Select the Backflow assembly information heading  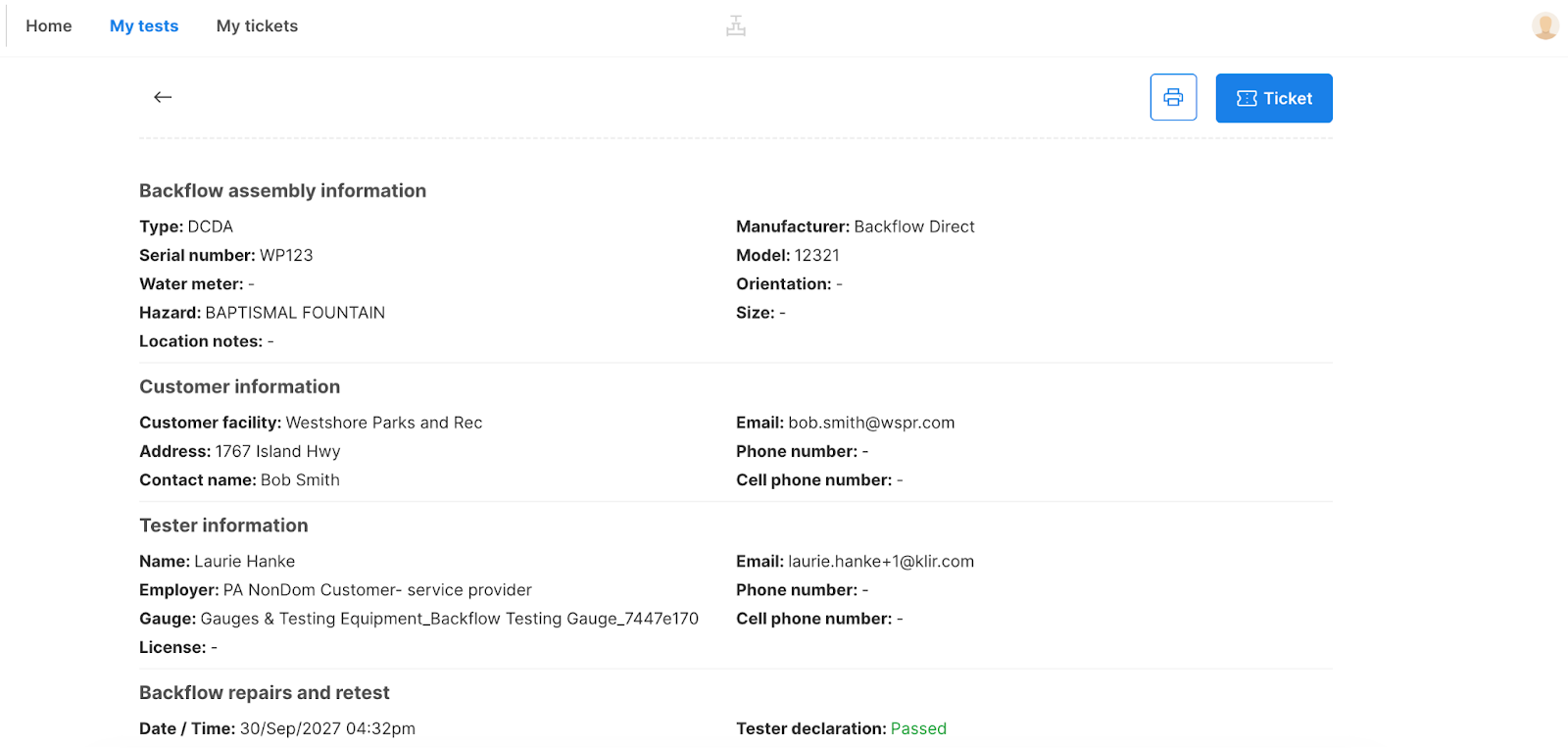pos(282,191)
